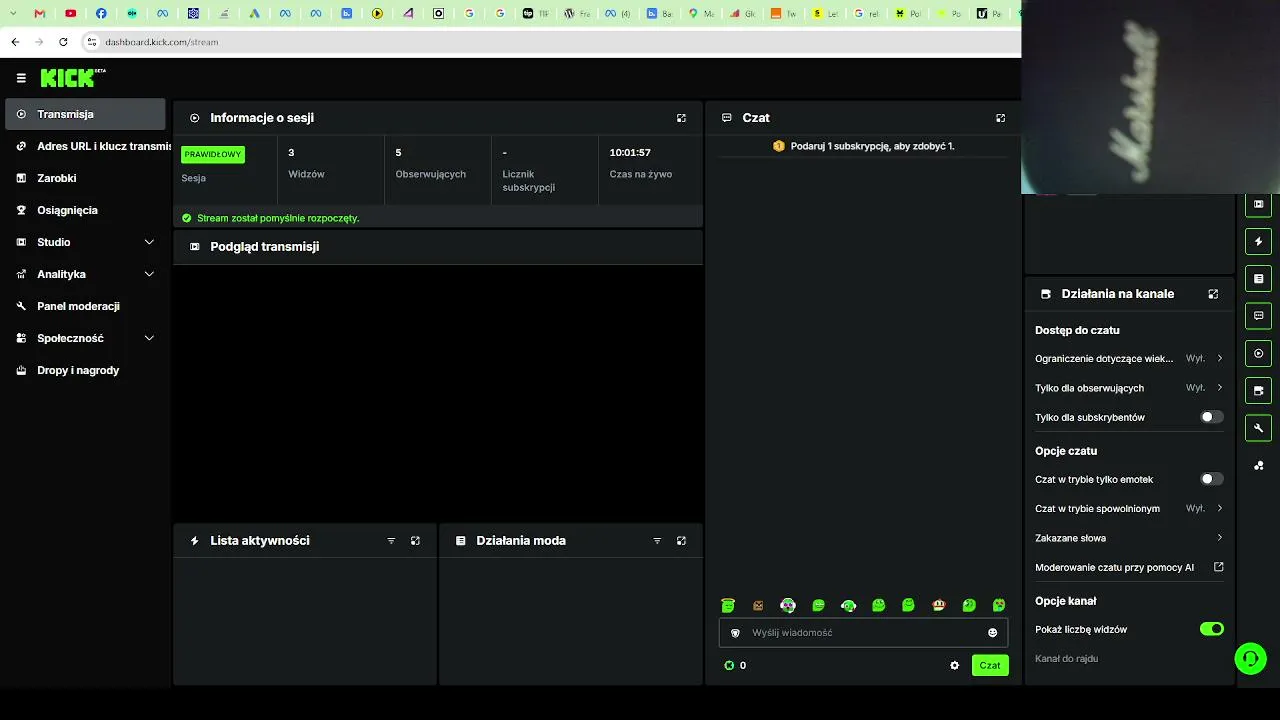
Task: Switch to the YouTube browser tab
Action: click(x=70, y=14)
